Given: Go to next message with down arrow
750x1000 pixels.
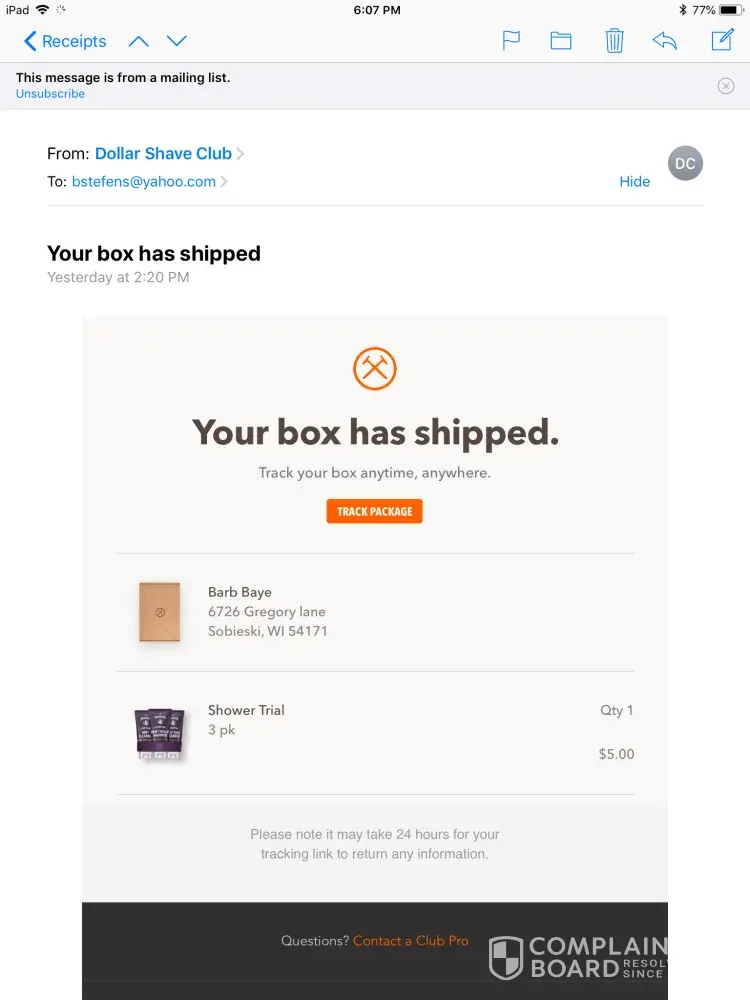Looking at the screenshot, I should [177, 41].
